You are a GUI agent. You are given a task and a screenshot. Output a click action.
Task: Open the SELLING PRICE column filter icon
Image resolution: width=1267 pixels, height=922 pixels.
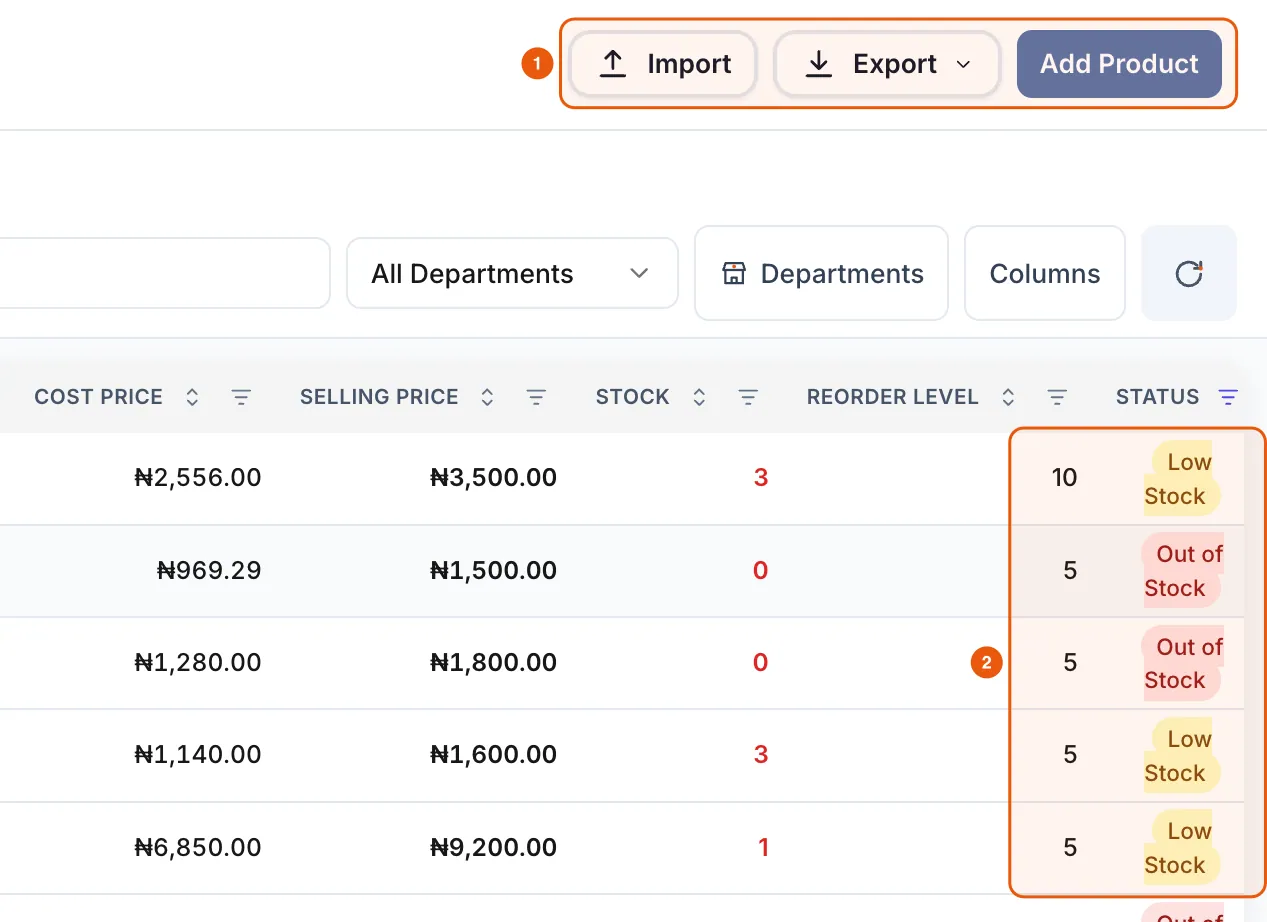536,397
